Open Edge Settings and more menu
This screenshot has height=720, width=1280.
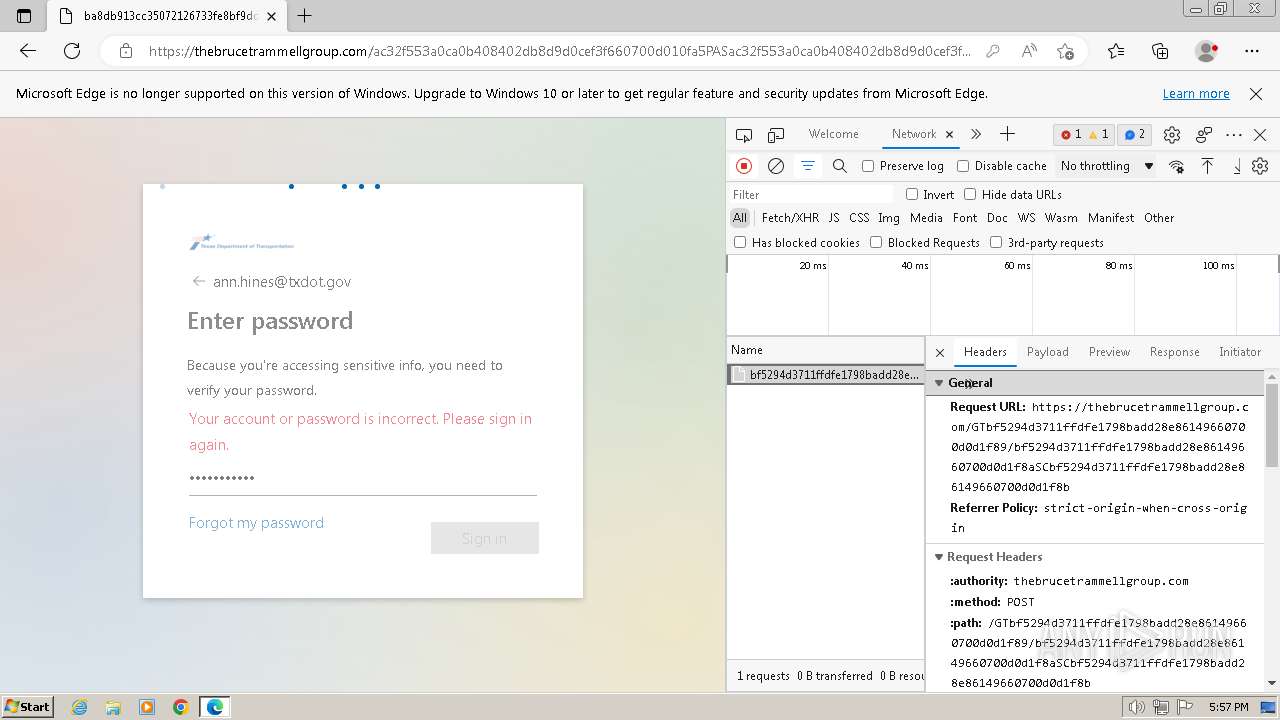[1252, 51]
